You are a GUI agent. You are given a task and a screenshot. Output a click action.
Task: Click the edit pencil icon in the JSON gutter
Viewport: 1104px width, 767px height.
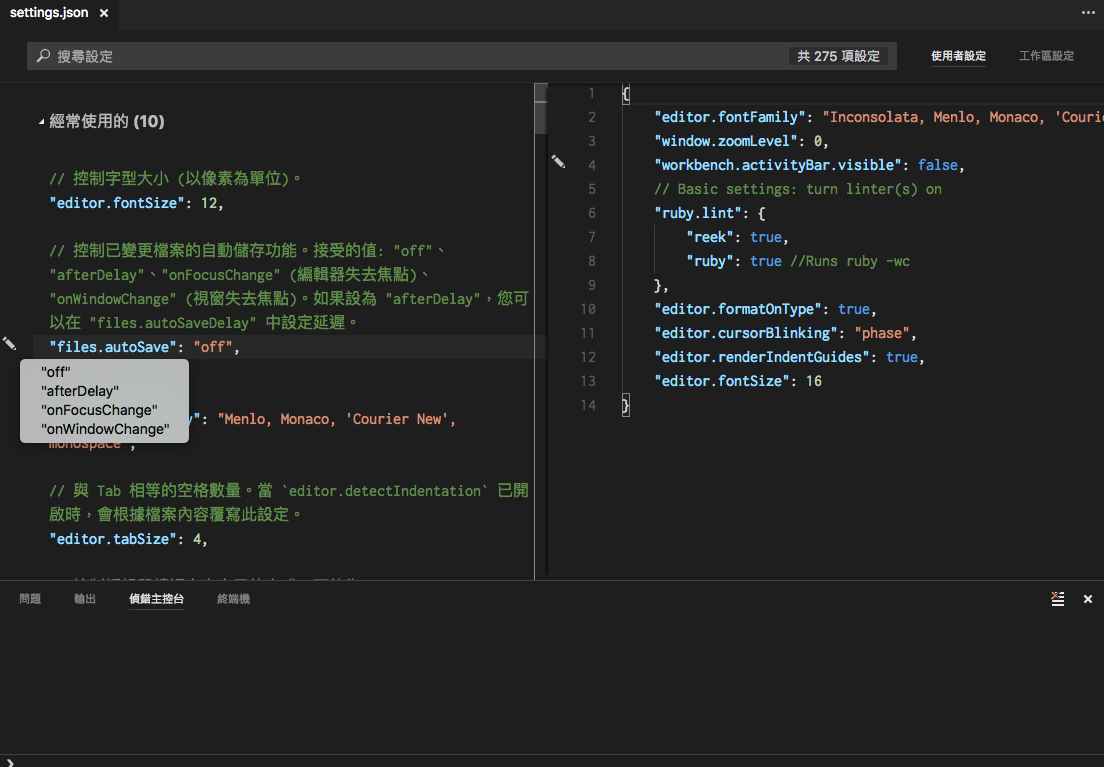[558, 161]
